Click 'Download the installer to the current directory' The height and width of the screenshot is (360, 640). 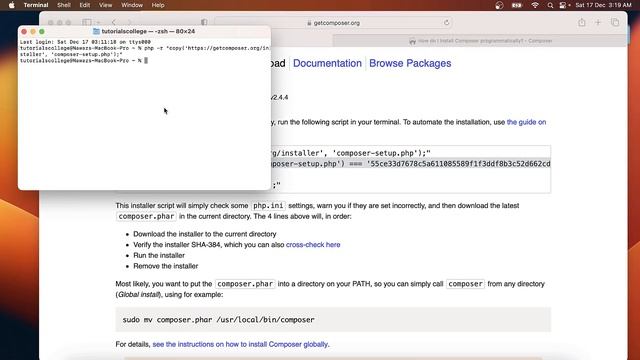pyautogui.click(x=204, y=234)
